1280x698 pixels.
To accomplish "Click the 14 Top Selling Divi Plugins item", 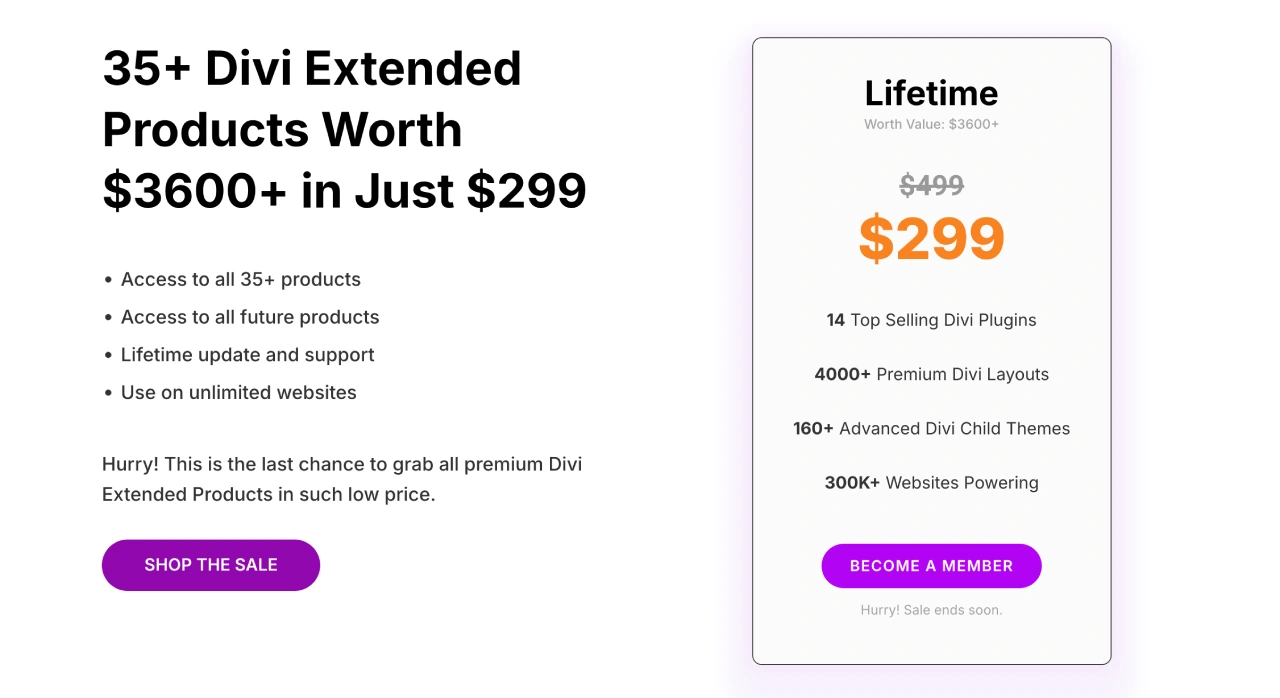I will [x=931, y=320].
